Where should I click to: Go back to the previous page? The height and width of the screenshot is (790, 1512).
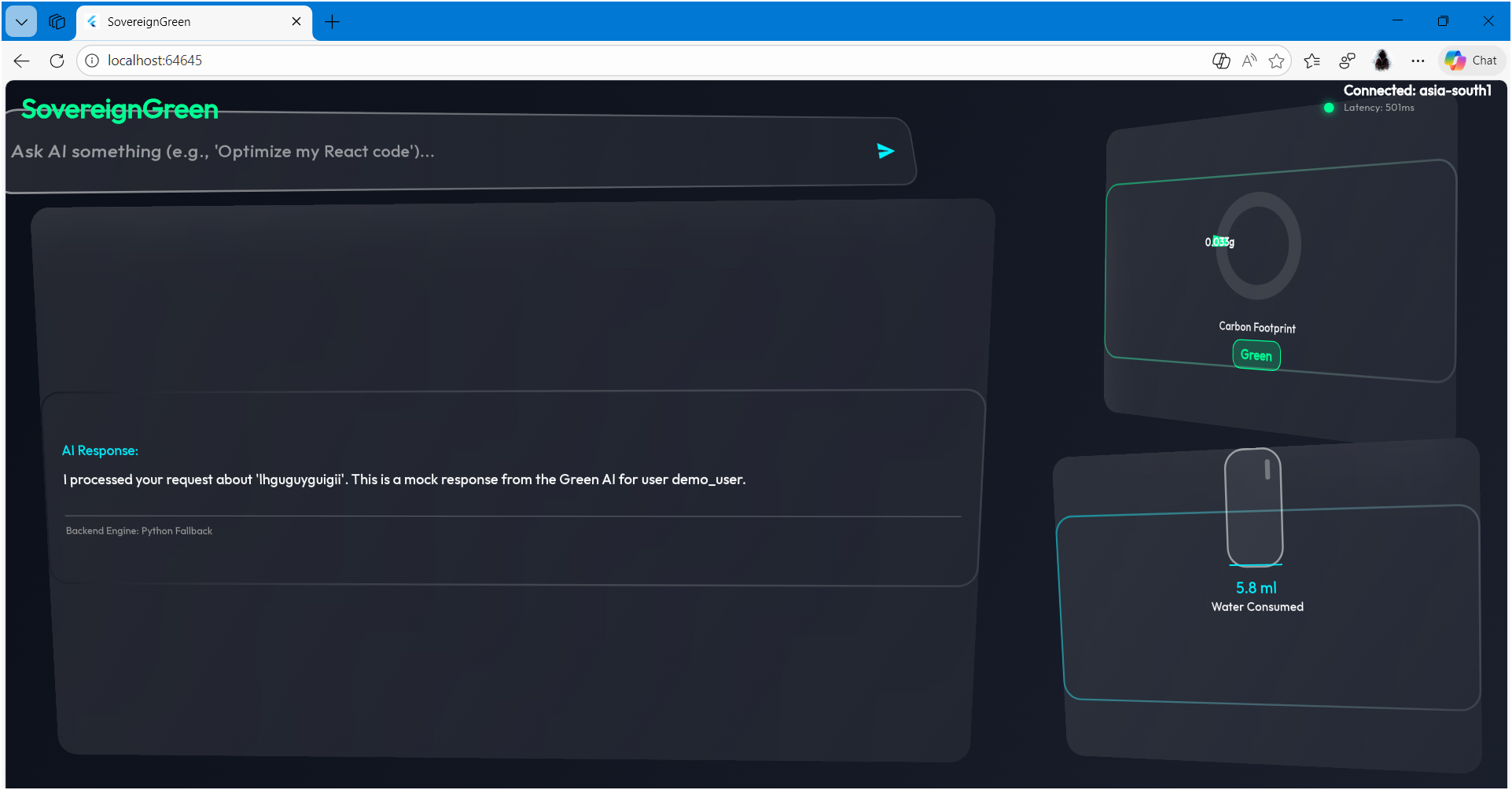tap(21, 61)
